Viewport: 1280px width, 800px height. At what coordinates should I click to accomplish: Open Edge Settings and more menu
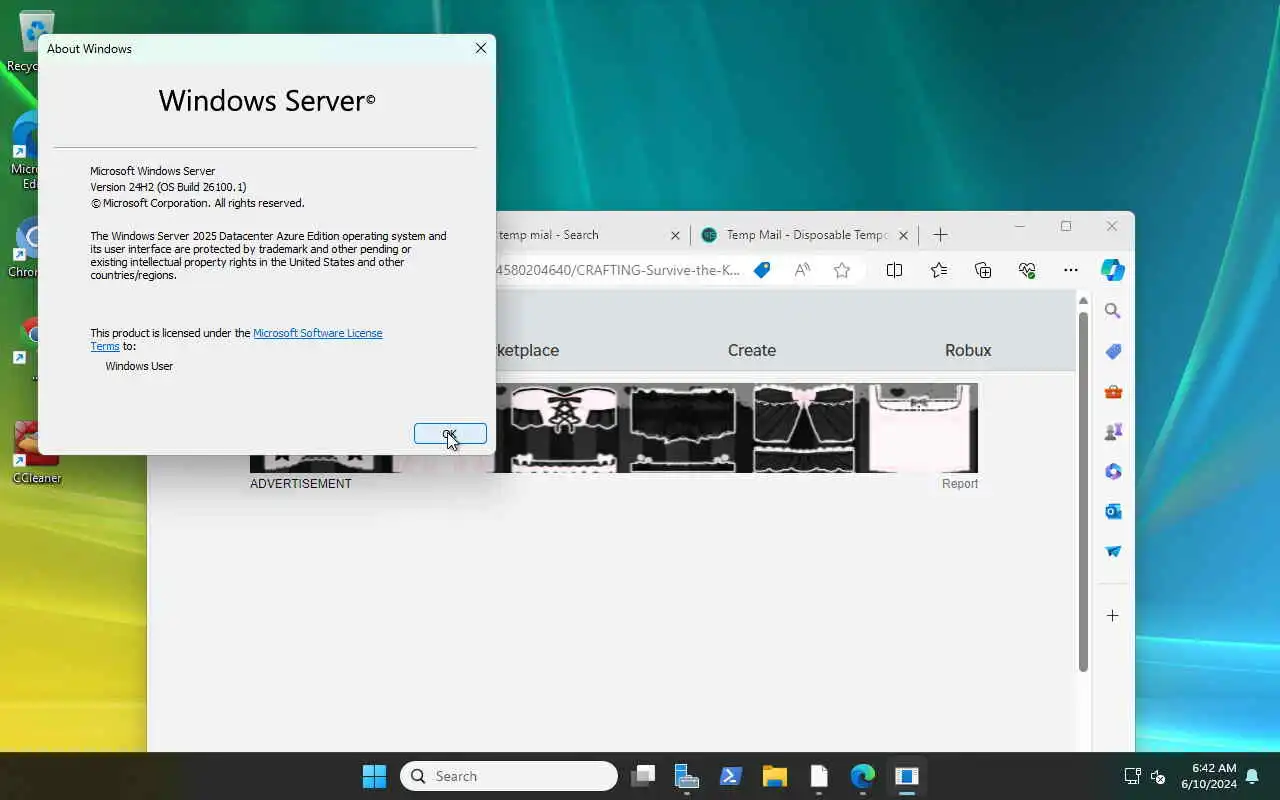(1071, 270)
